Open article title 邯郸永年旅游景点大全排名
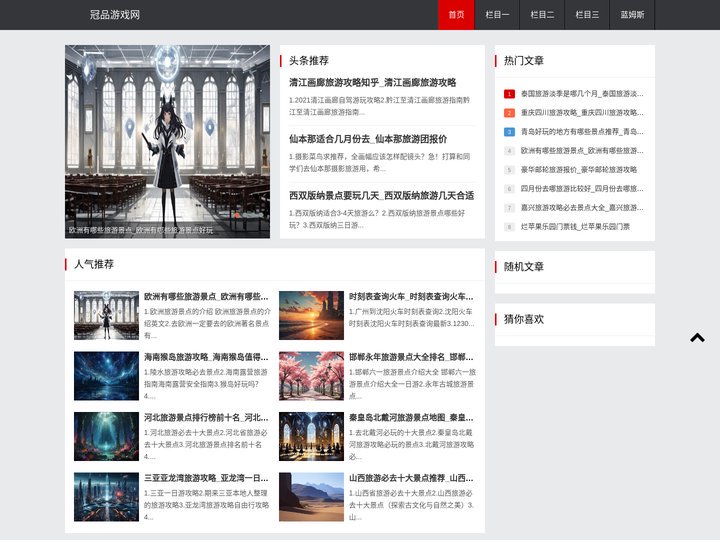The height and width of the screenshot is (540, 720). [411, 357]
